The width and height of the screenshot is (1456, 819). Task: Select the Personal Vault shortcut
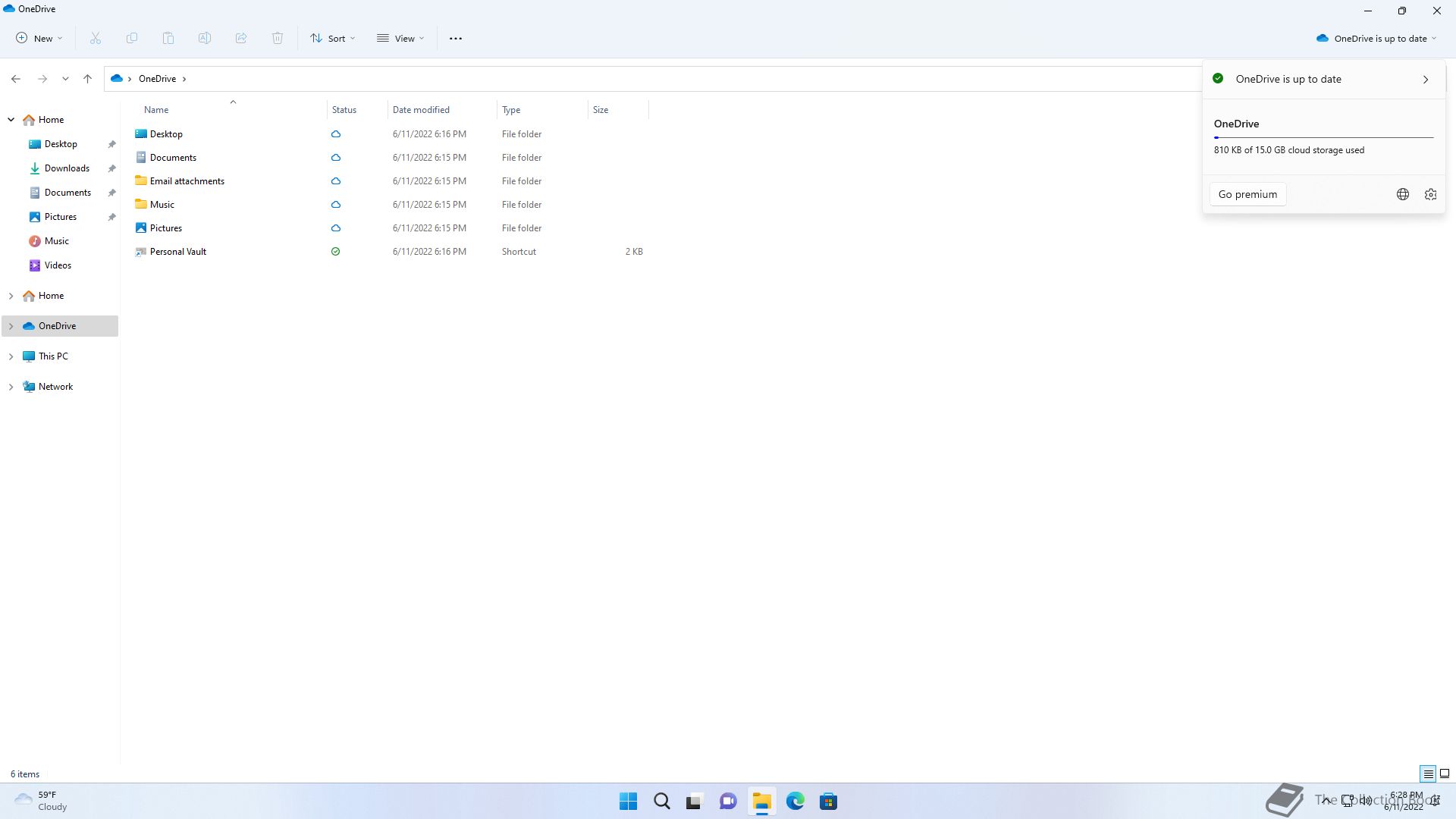pos(178,252)
